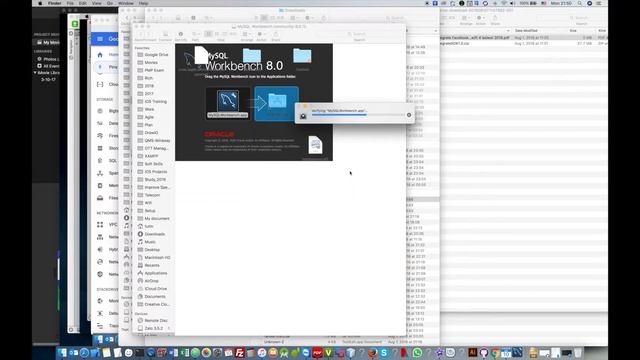640x360 pixels.
Task: Open Spotlight search in the menu bar
Action: pyautogui.click(x=580, y=3)
